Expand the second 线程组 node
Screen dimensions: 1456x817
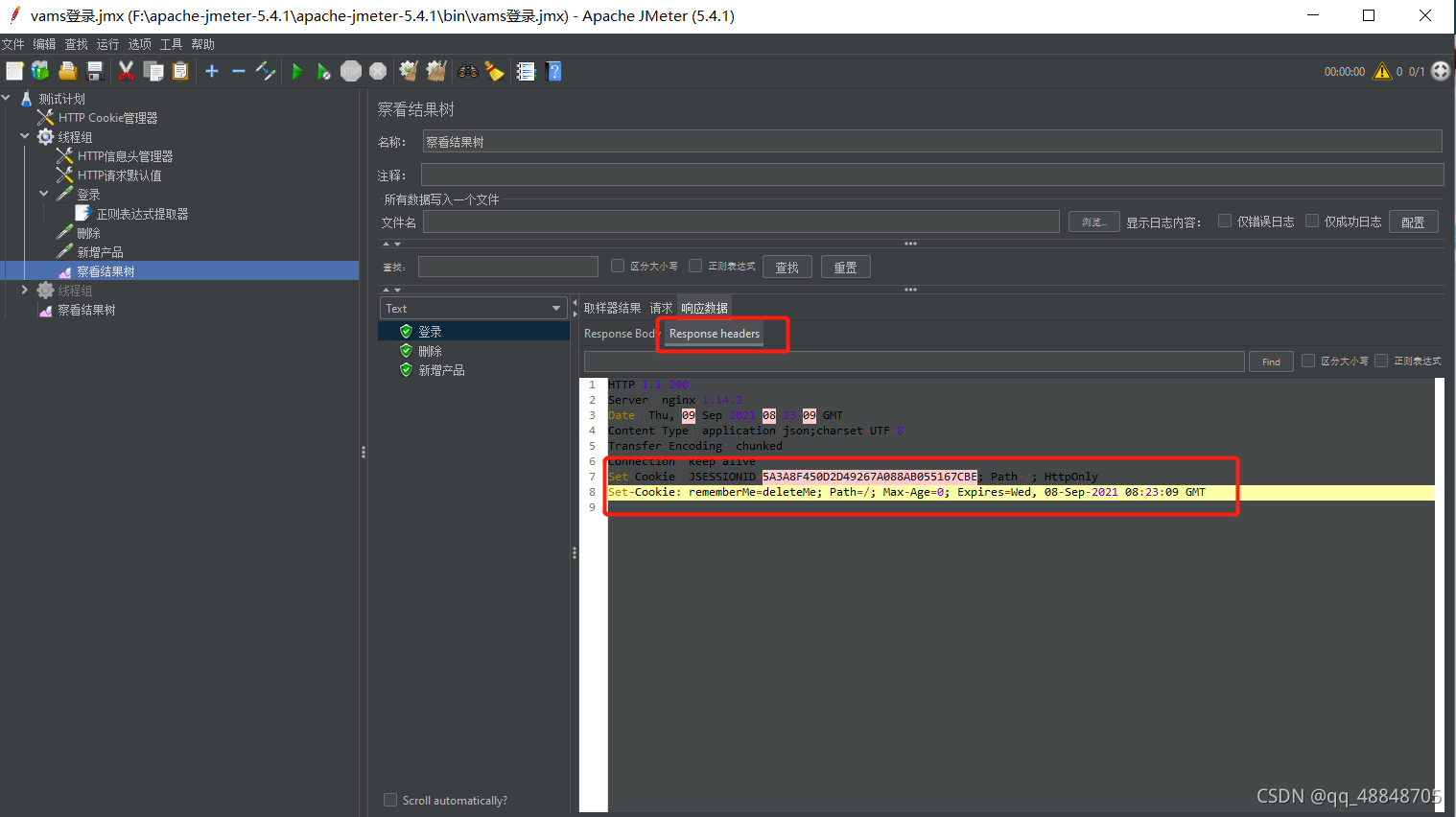coord(25,290)
